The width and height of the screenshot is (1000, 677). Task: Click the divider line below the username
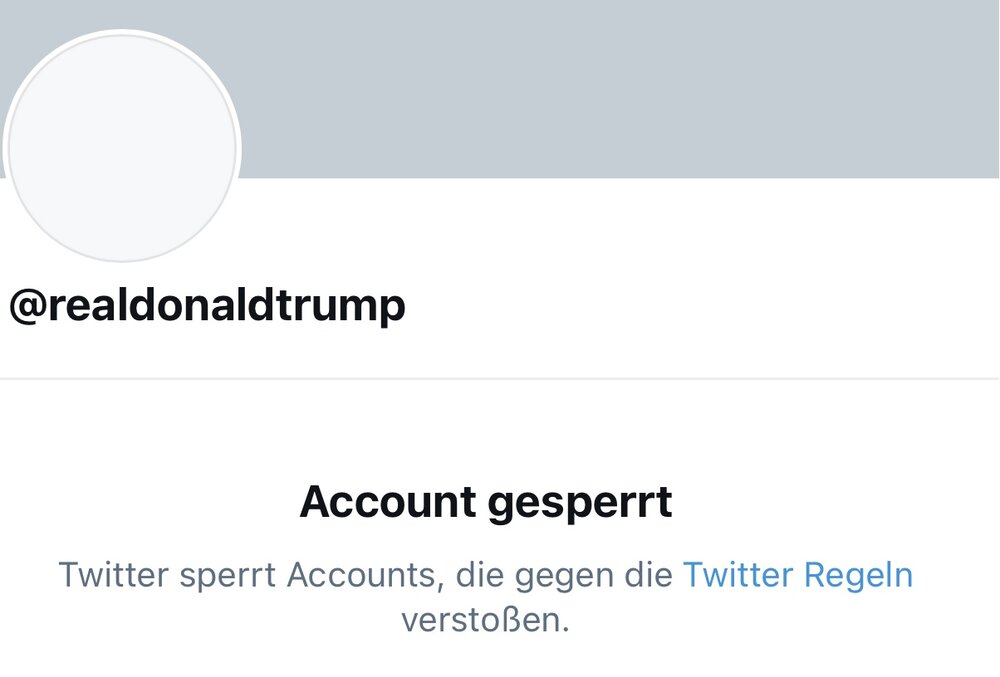click(500, 379)
